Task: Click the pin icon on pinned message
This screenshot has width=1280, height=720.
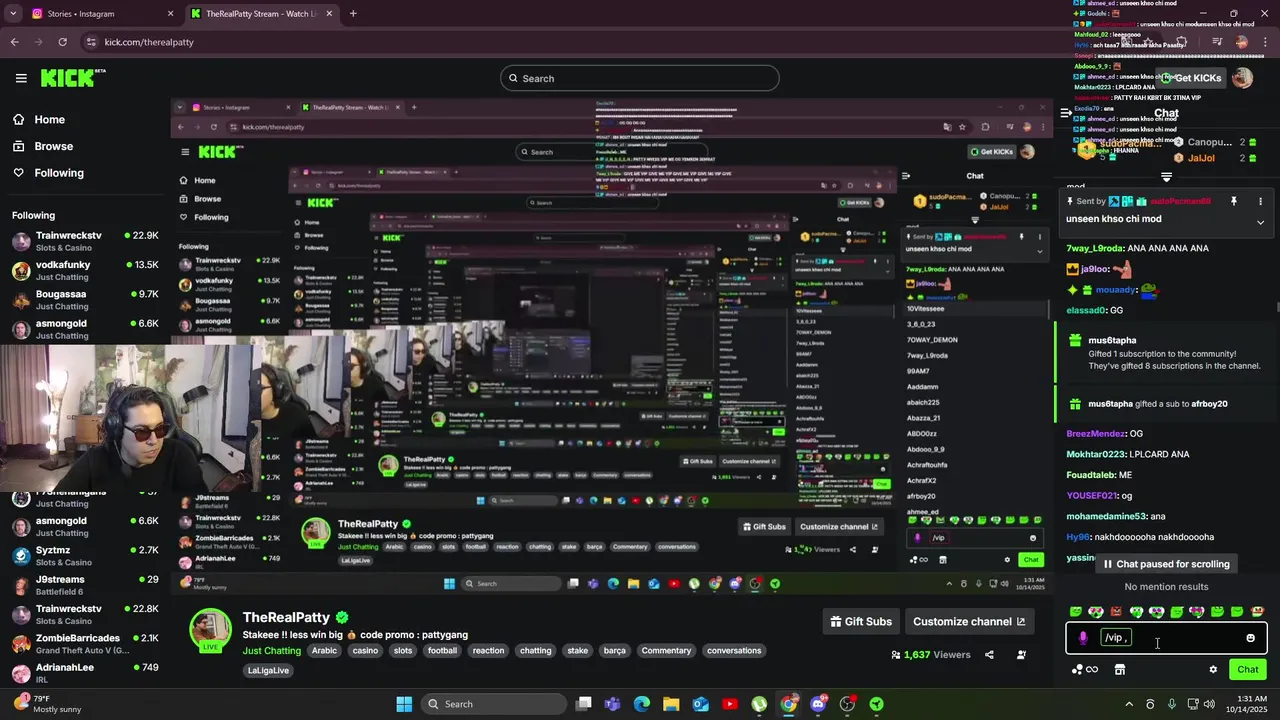Action: tap(1234, 201)
